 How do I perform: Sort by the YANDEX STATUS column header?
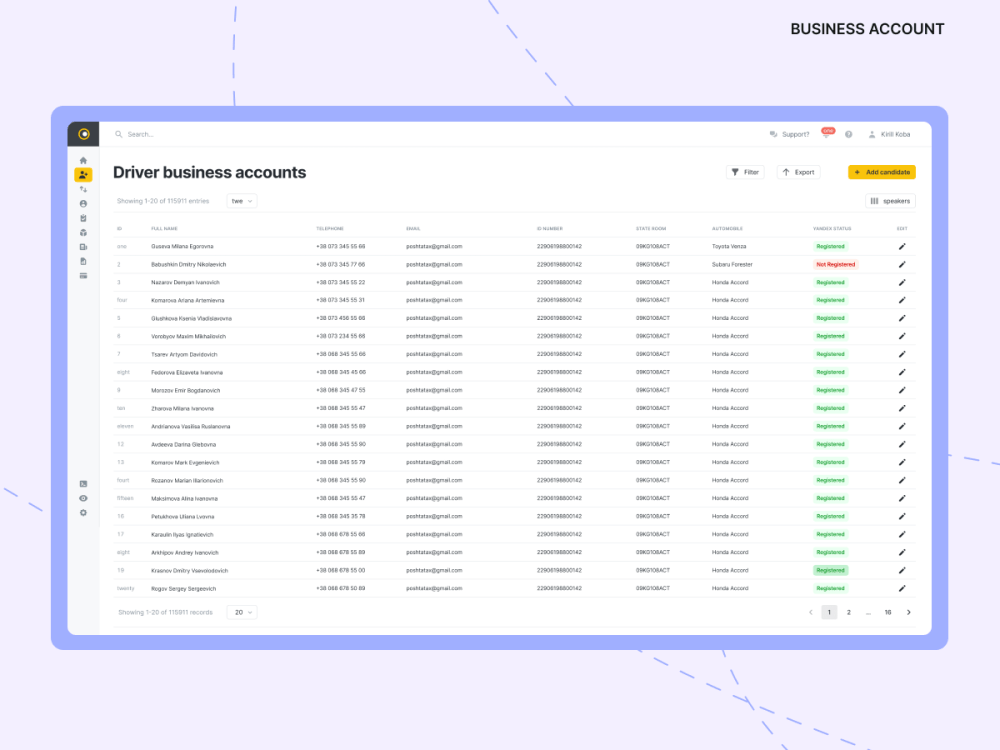click(832, 228)
